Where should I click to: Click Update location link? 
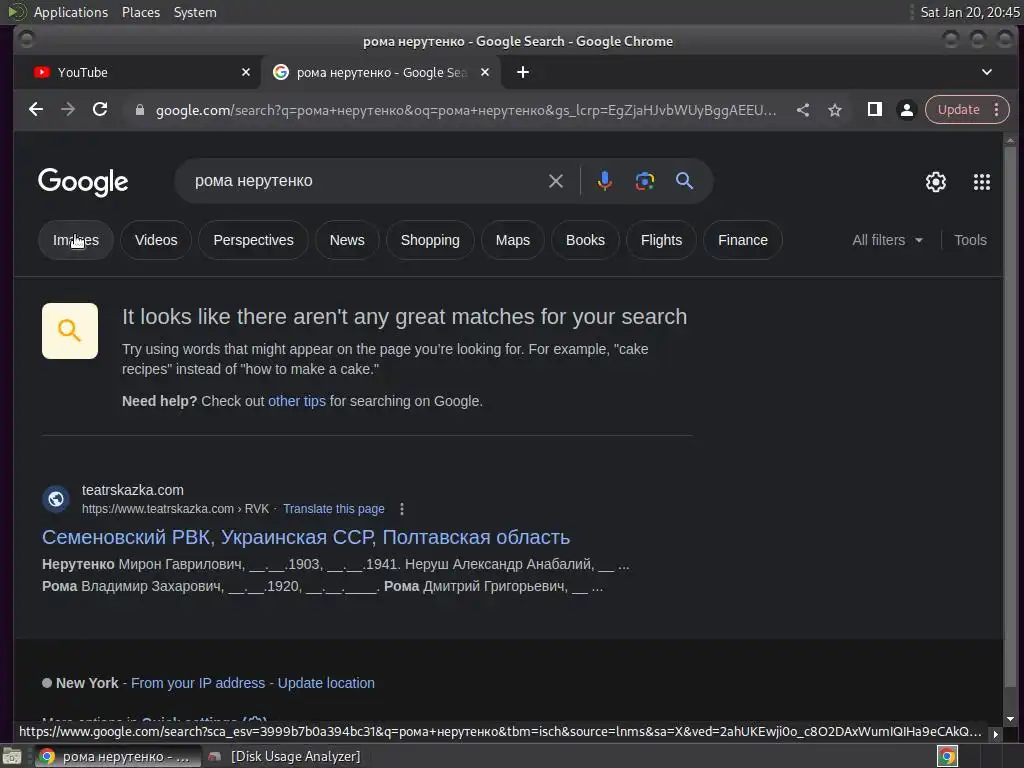[326, 683]
